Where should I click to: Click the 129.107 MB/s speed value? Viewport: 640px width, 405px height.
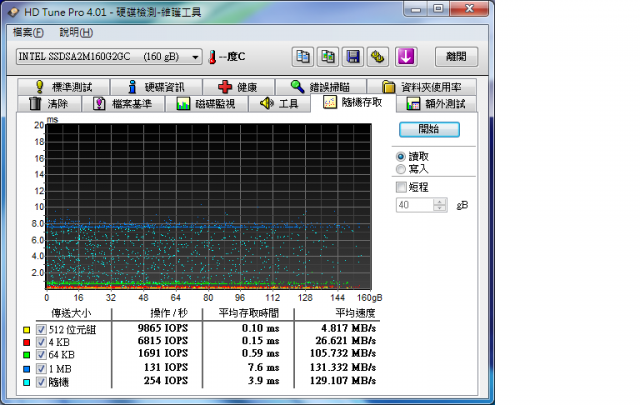[x=343, y=381]
